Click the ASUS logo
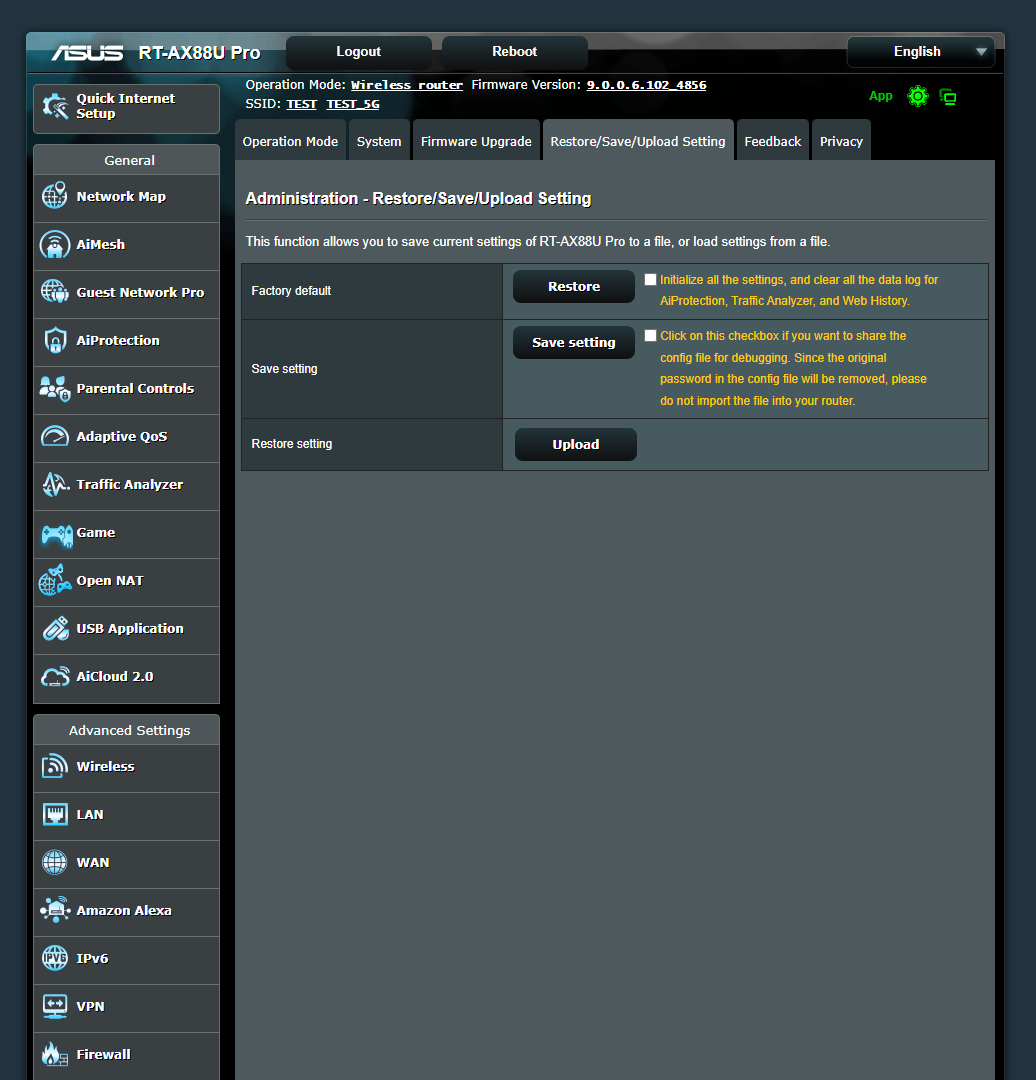The width and height of the screenshot is (1036, 1080). point(87,53)
